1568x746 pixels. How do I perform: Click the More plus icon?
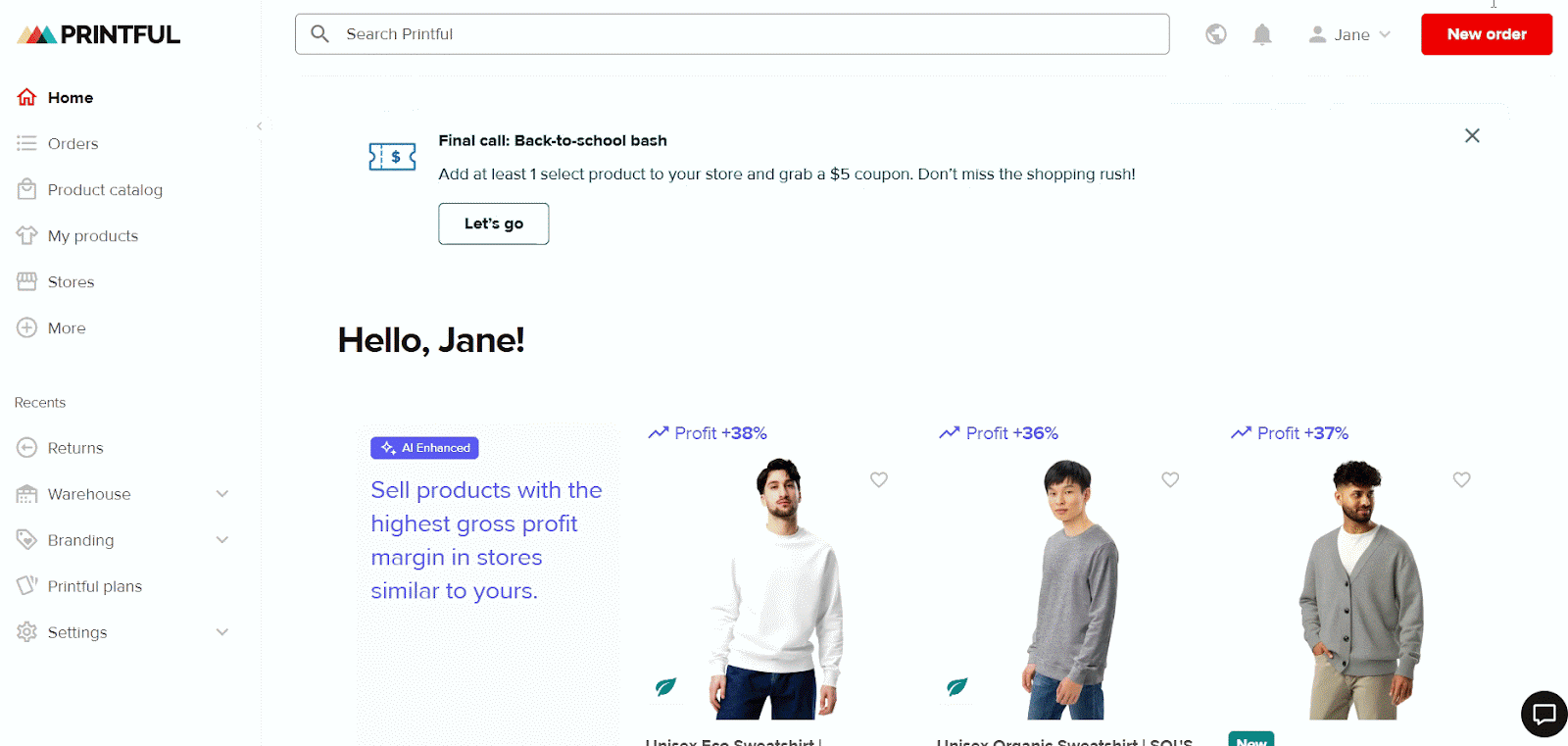pos(26,327)
